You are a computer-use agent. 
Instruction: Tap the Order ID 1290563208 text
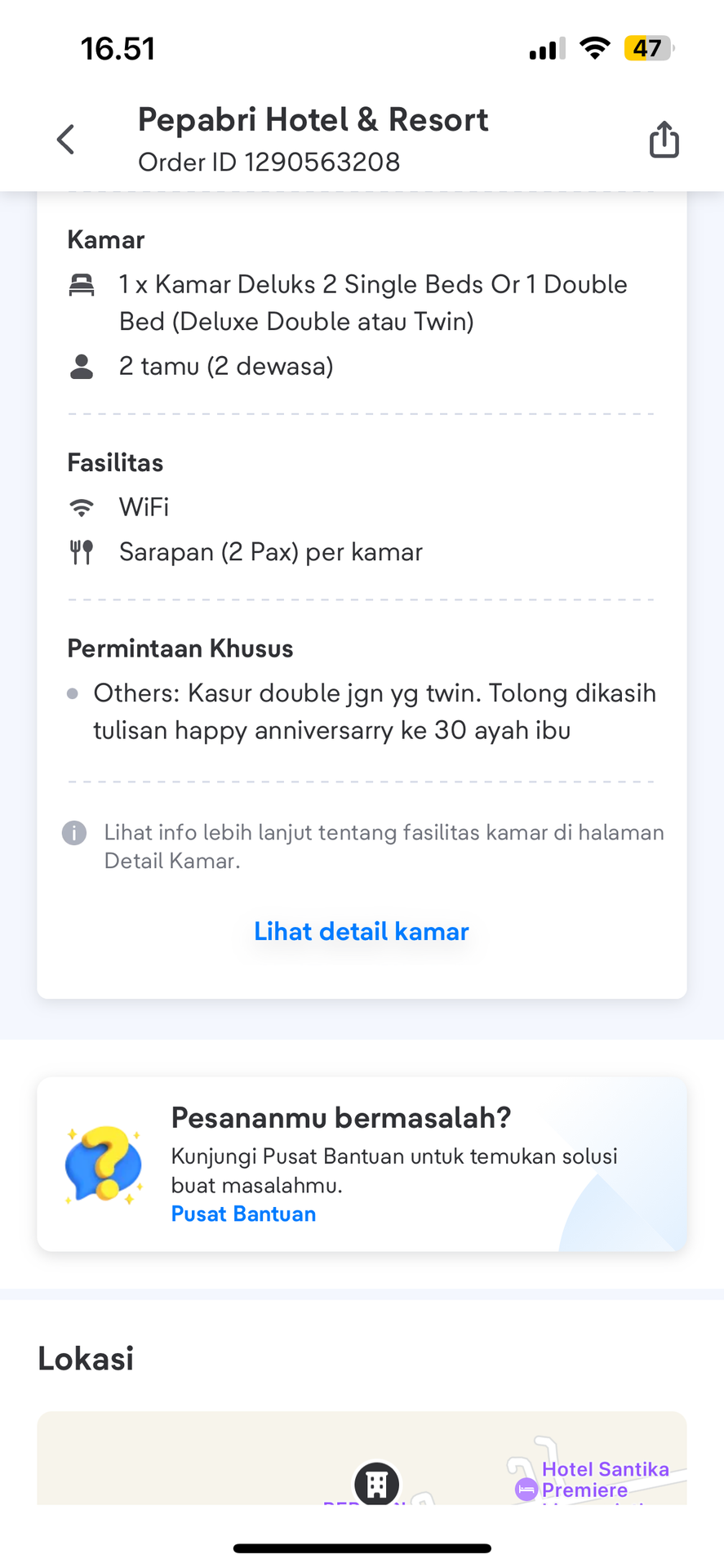269,162
